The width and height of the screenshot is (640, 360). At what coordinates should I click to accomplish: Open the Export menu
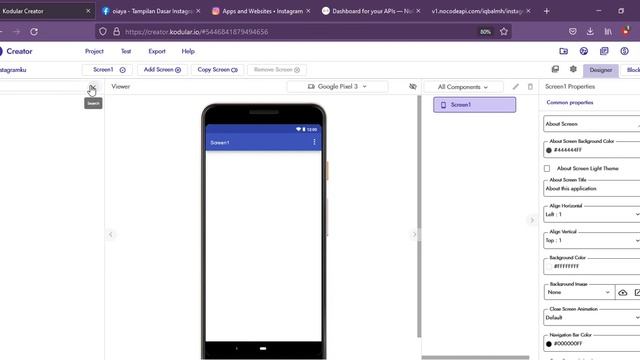pyautogui.click(x=157, y=51)
